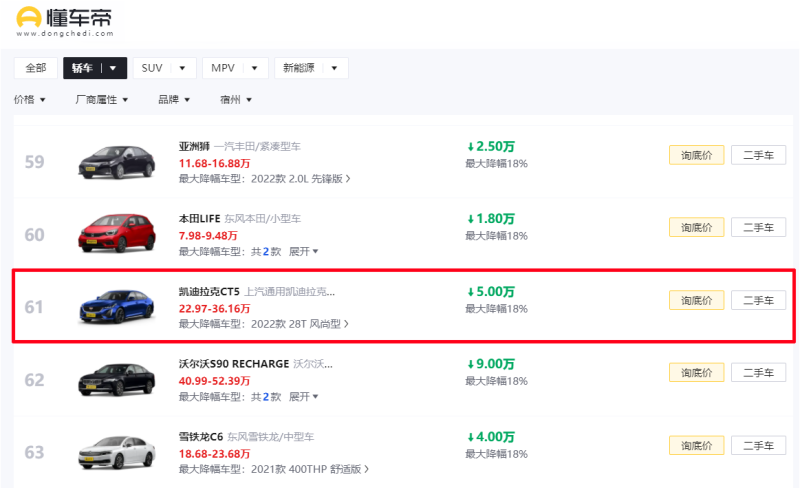Open the 品牌 filter
The image size is (800, 488).
point(174,100)
